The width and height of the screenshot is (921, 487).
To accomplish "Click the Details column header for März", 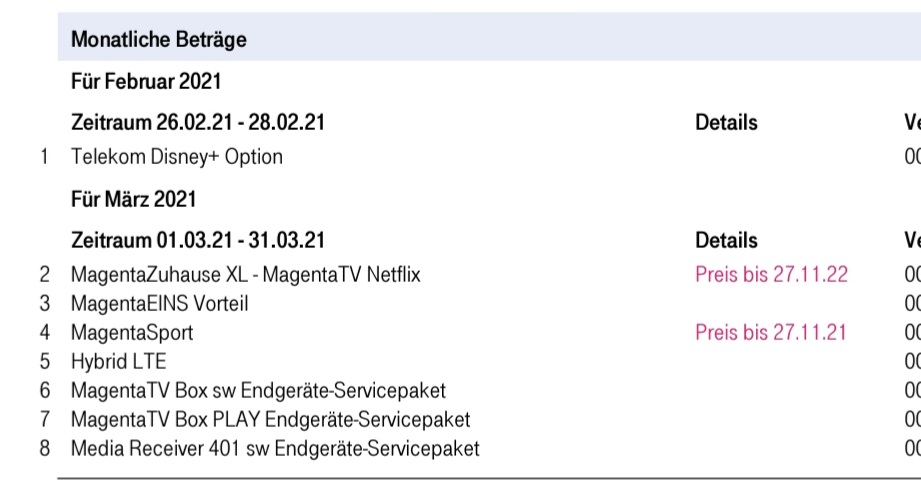I will [727, 240].
